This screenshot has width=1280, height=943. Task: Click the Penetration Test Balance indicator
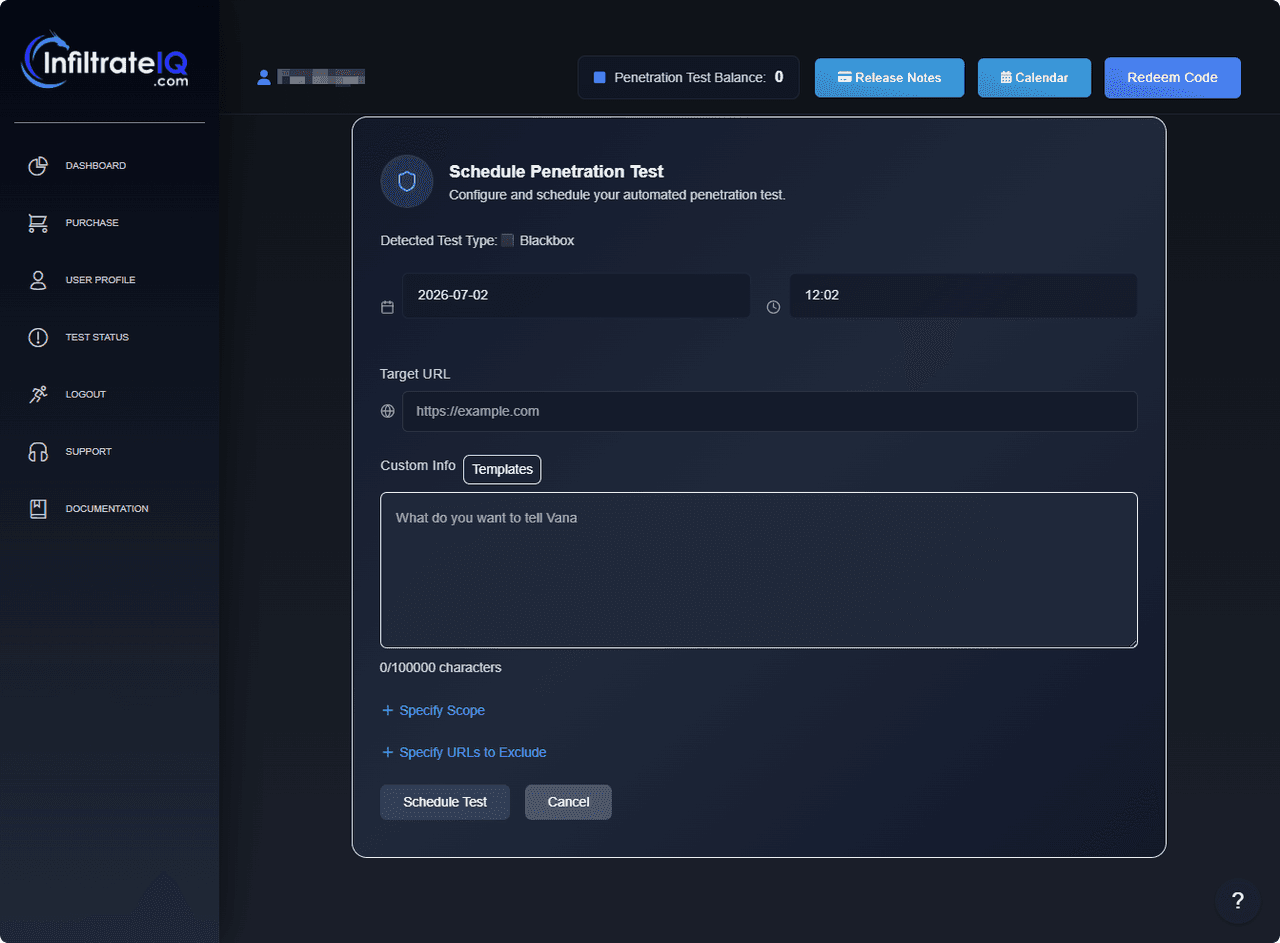[x=688, y=77]
